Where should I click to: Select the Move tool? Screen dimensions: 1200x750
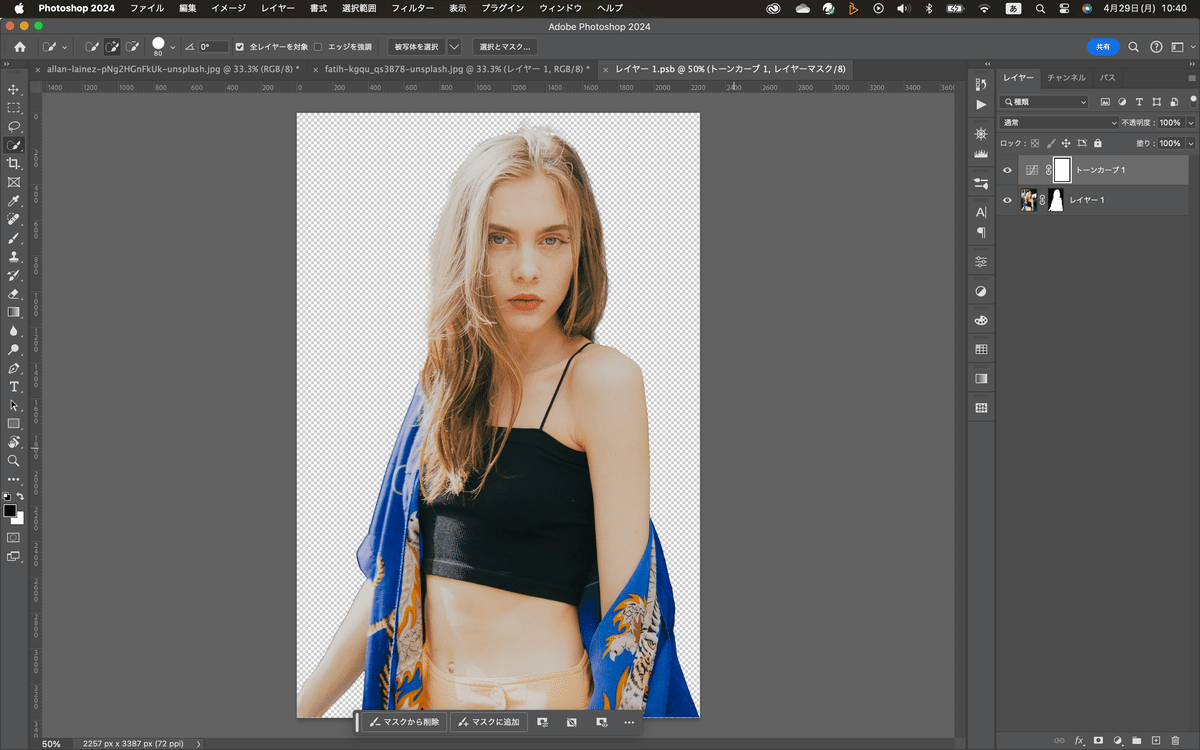pos(14,90)
